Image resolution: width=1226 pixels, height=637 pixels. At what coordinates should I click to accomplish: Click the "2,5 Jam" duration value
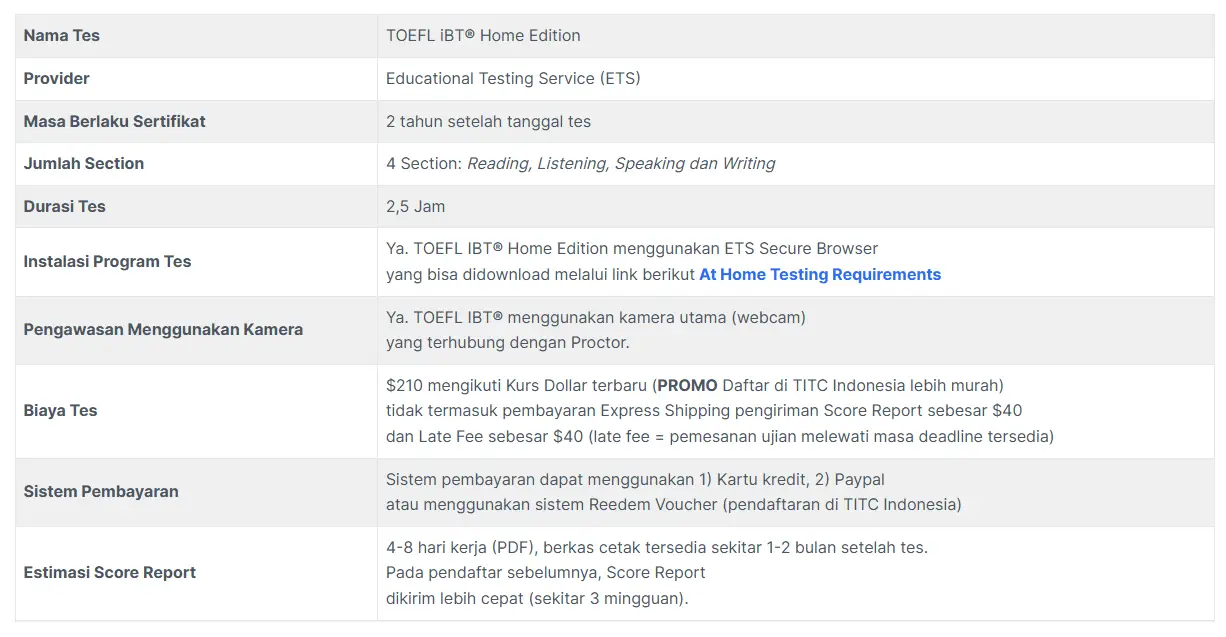(416, 207)
